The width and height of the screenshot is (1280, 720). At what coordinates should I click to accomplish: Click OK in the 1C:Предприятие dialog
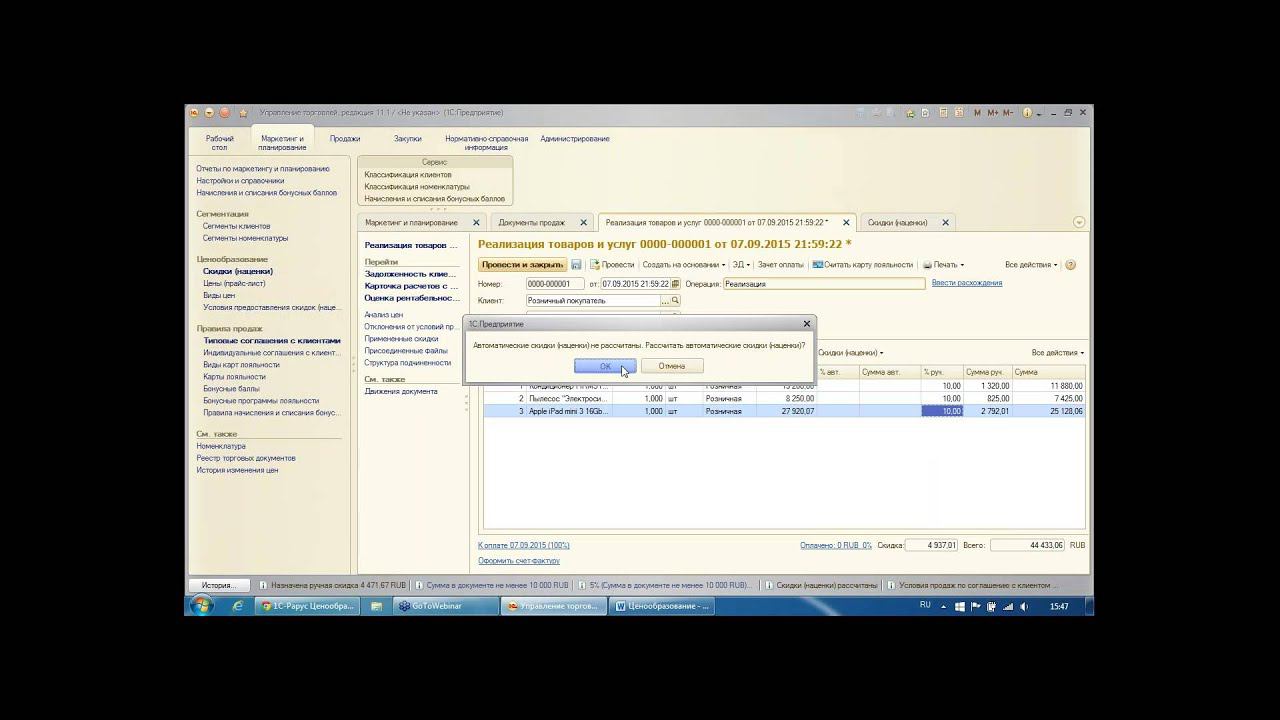pyautogui.click(x=605, y=366)
